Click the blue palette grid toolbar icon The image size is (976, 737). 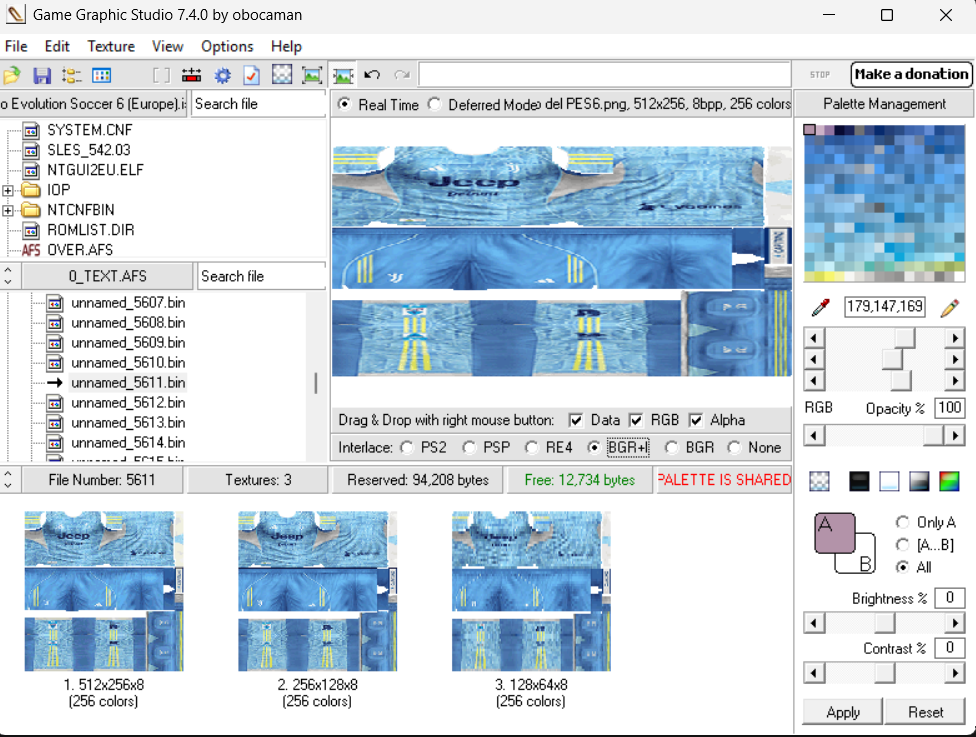click(x=101, y=76)
